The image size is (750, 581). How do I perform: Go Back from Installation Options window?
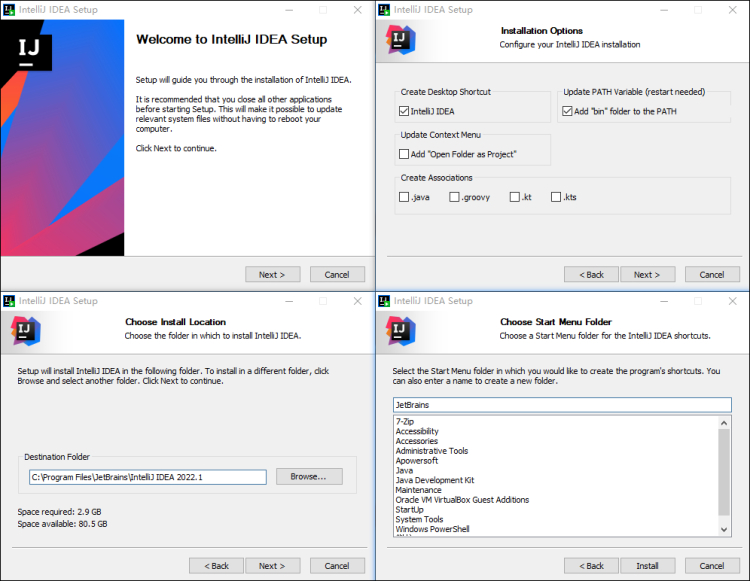[591, 274]
